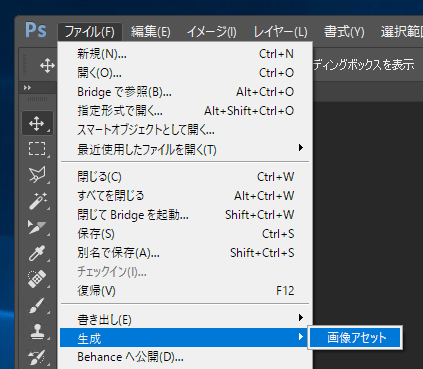Open the ファイル(F) menu
This screenshot has height=369, width=423.
pos(90,32)
